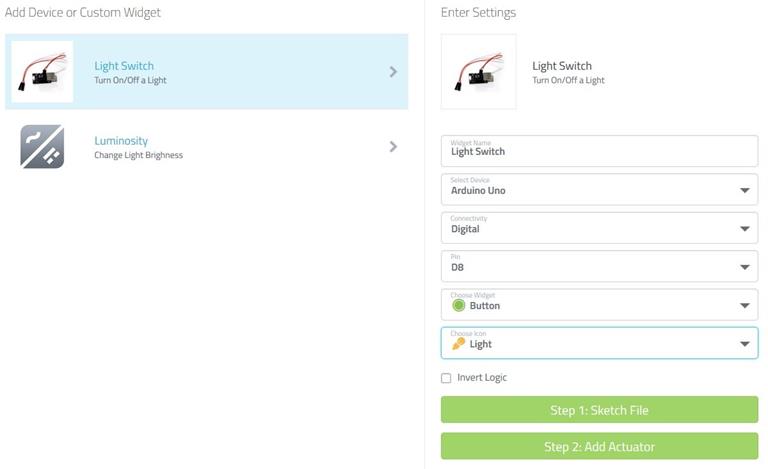Viewport: 768px width, 469px height.
Task: Open Luminosity entry via its chevron arrow
Action: click(x=393, y=146)
